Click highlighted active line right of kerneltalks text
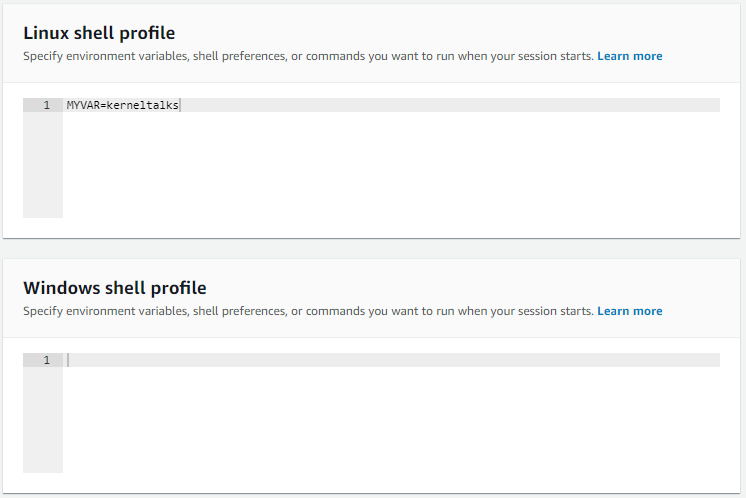746x498 pixels. pyautogui.click(x=450, y=105)
